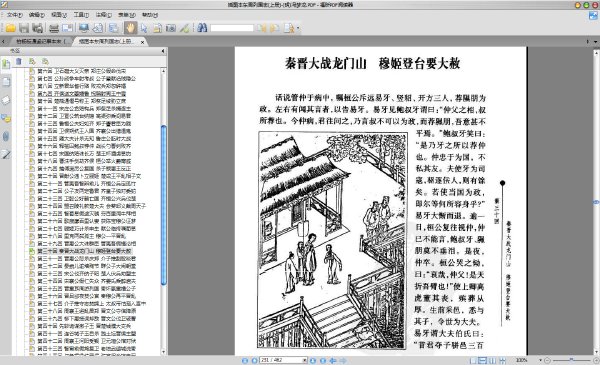Screen dimensions: 600x365
Task: Click bookmarks panel scroll down arrow
Action: (x=164, y=352)
